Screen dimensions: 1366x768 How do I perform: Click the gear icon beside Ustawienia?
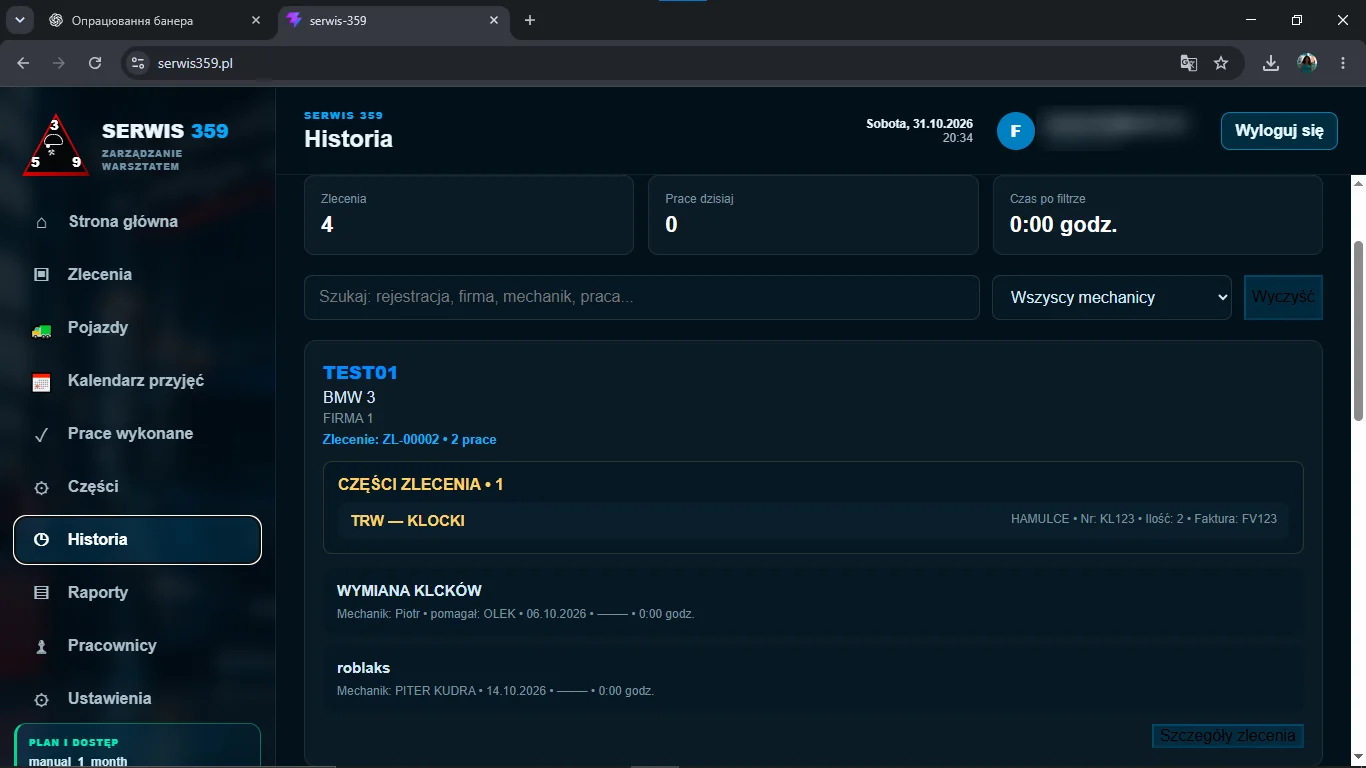[41, 700]
